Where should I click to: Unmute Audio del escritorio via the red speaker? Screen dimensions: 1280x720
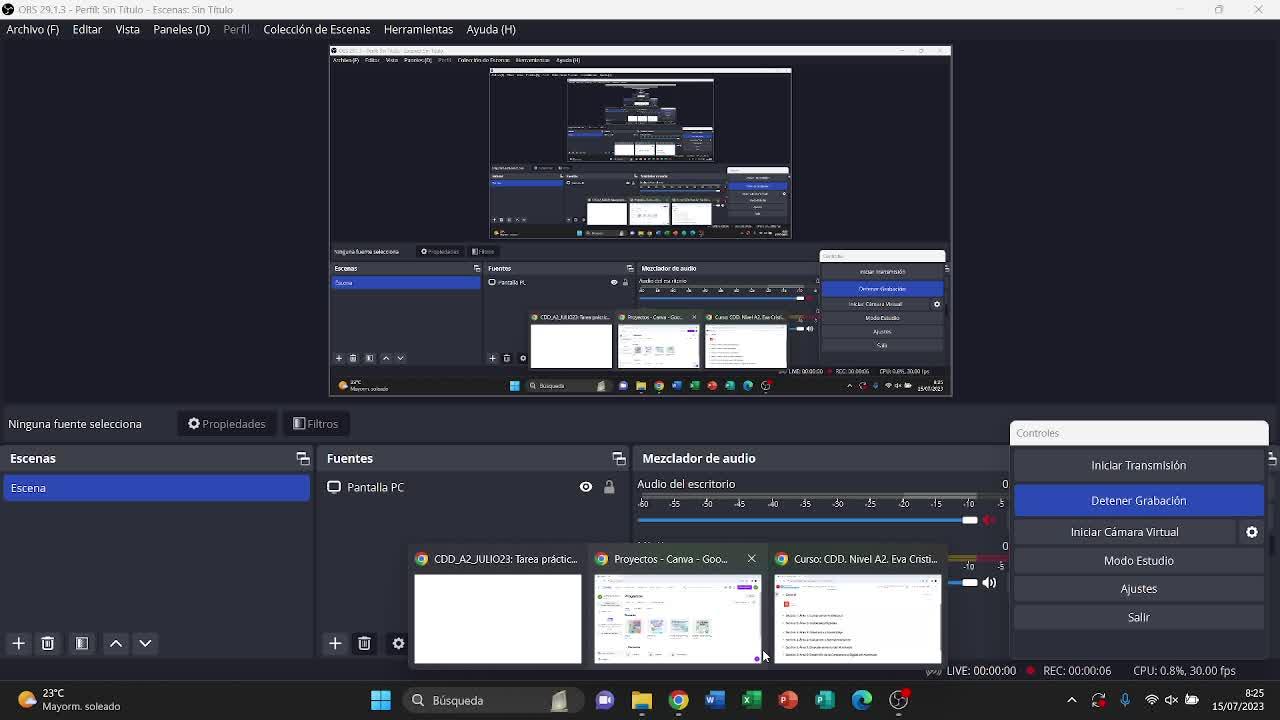pos(989,520)
